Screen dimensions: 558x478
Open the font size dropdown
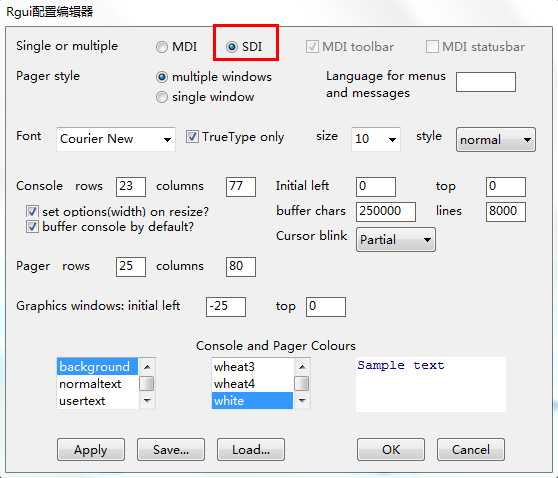tap(376, 139)
